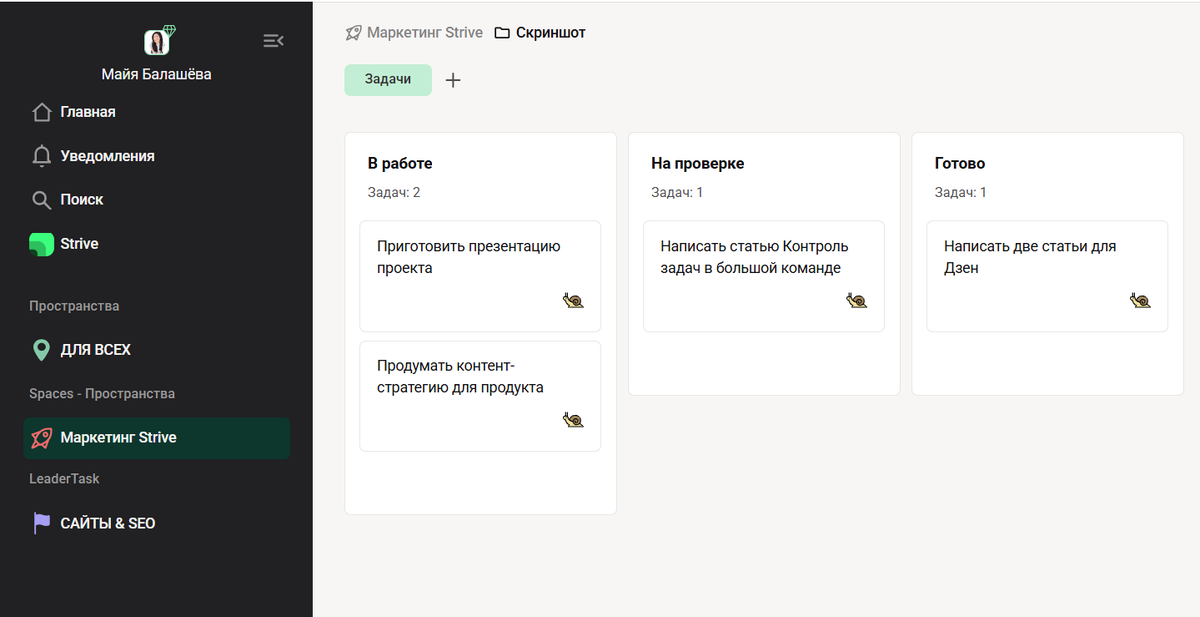Click Майя Балашёва's avatar photo
Viewport: 1200px width, 617px height.
tap(157, 41)
